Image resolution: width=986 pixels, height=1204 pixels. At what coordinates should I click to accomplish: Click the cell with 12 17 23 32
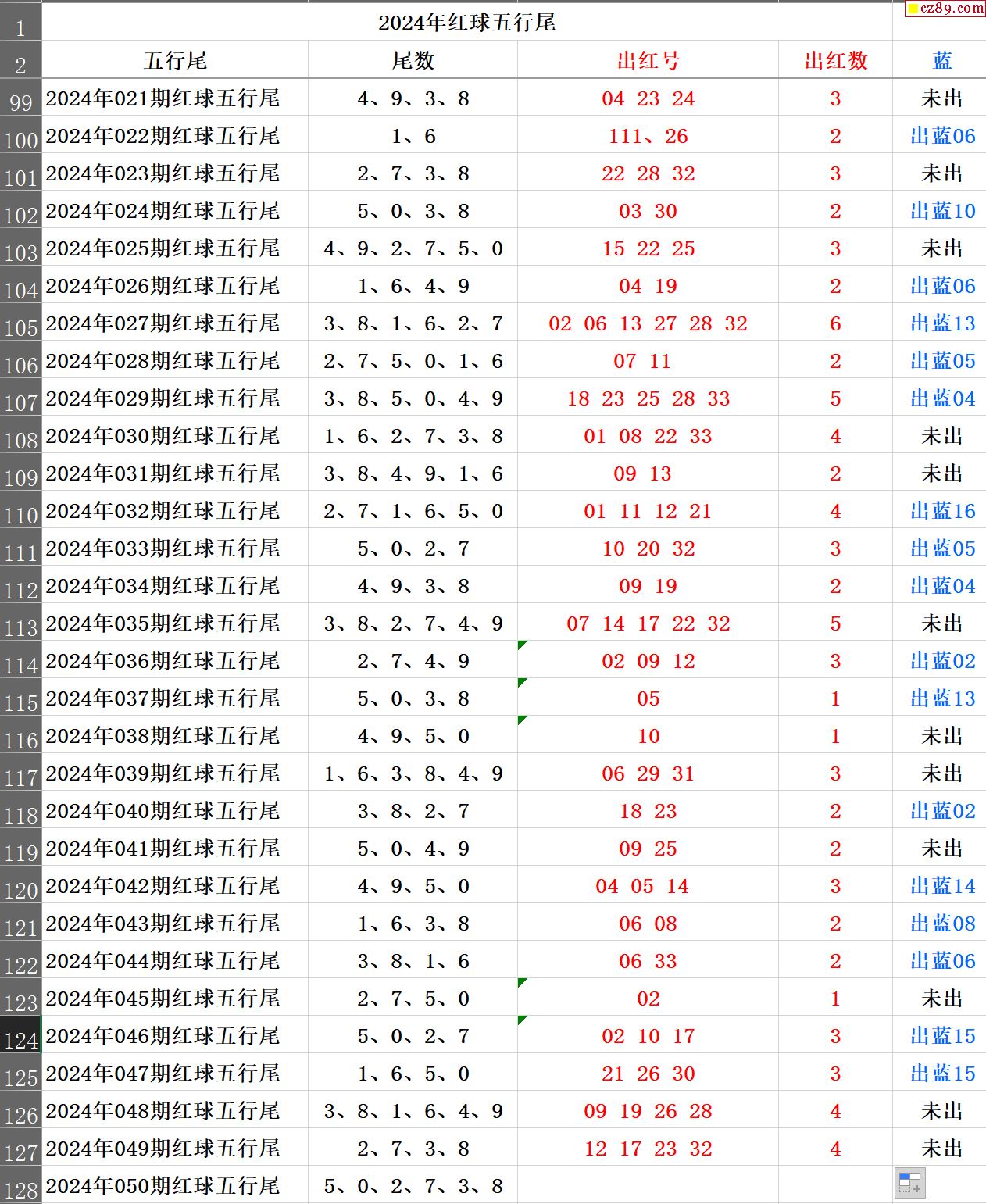648,1149
